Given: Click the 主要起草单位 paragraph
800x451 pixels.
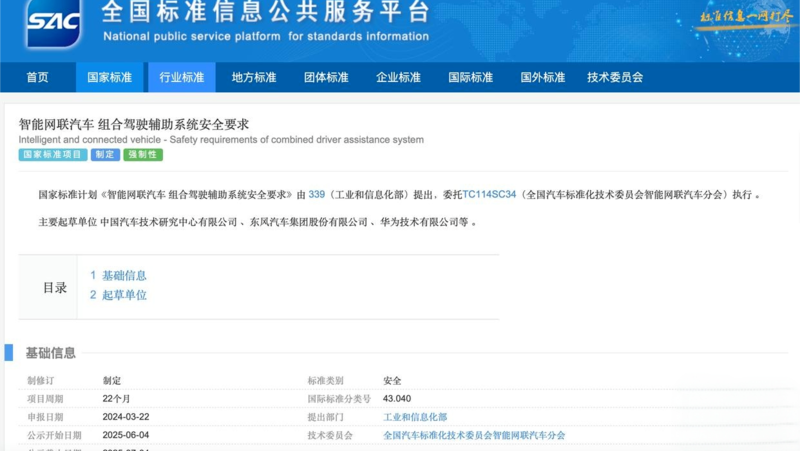Looking at the screenshot, I should 258,222.
